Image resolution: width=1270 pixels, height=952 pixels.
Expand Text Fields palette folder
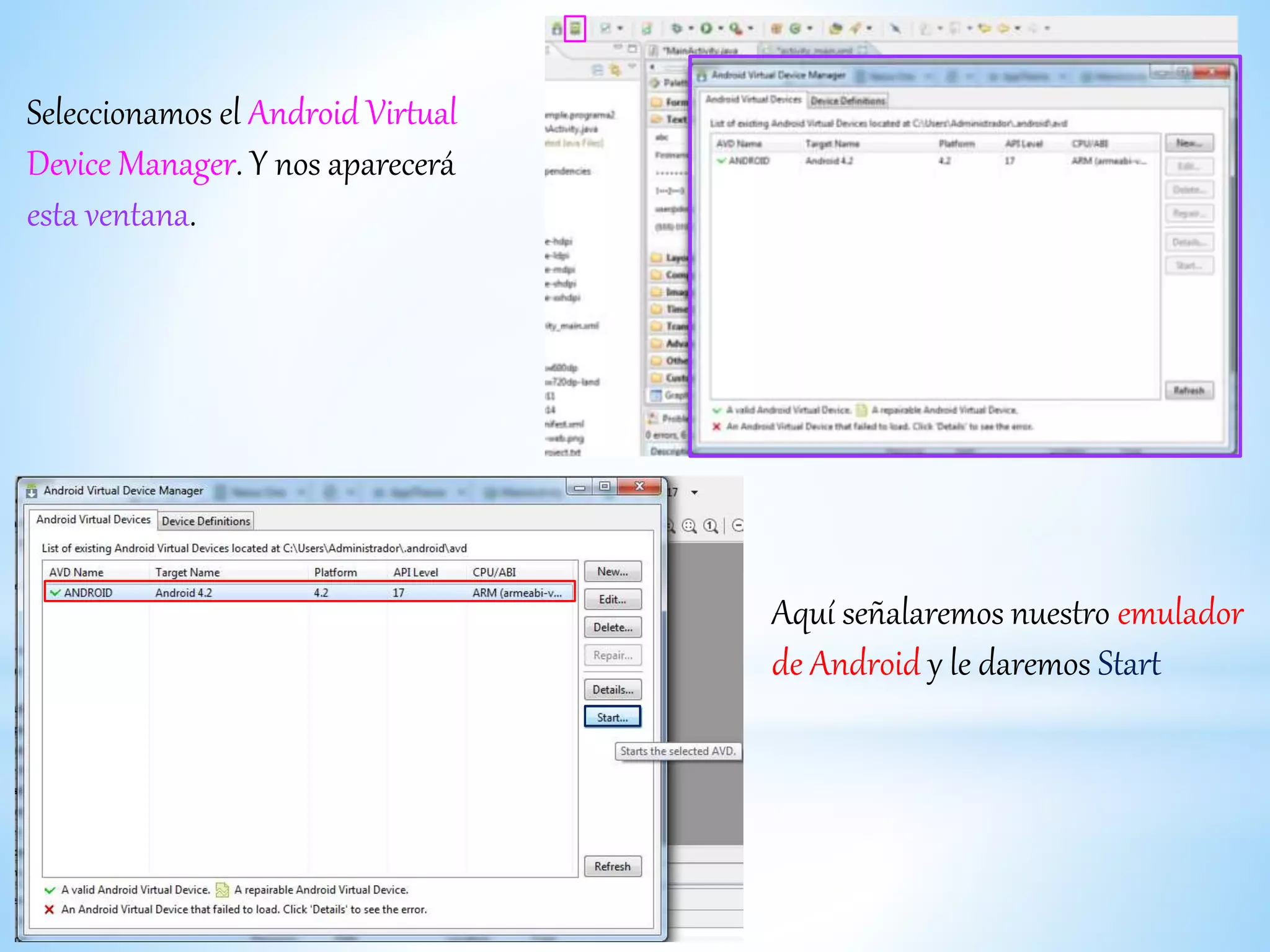pyautogui.click(x=669, y=119)
